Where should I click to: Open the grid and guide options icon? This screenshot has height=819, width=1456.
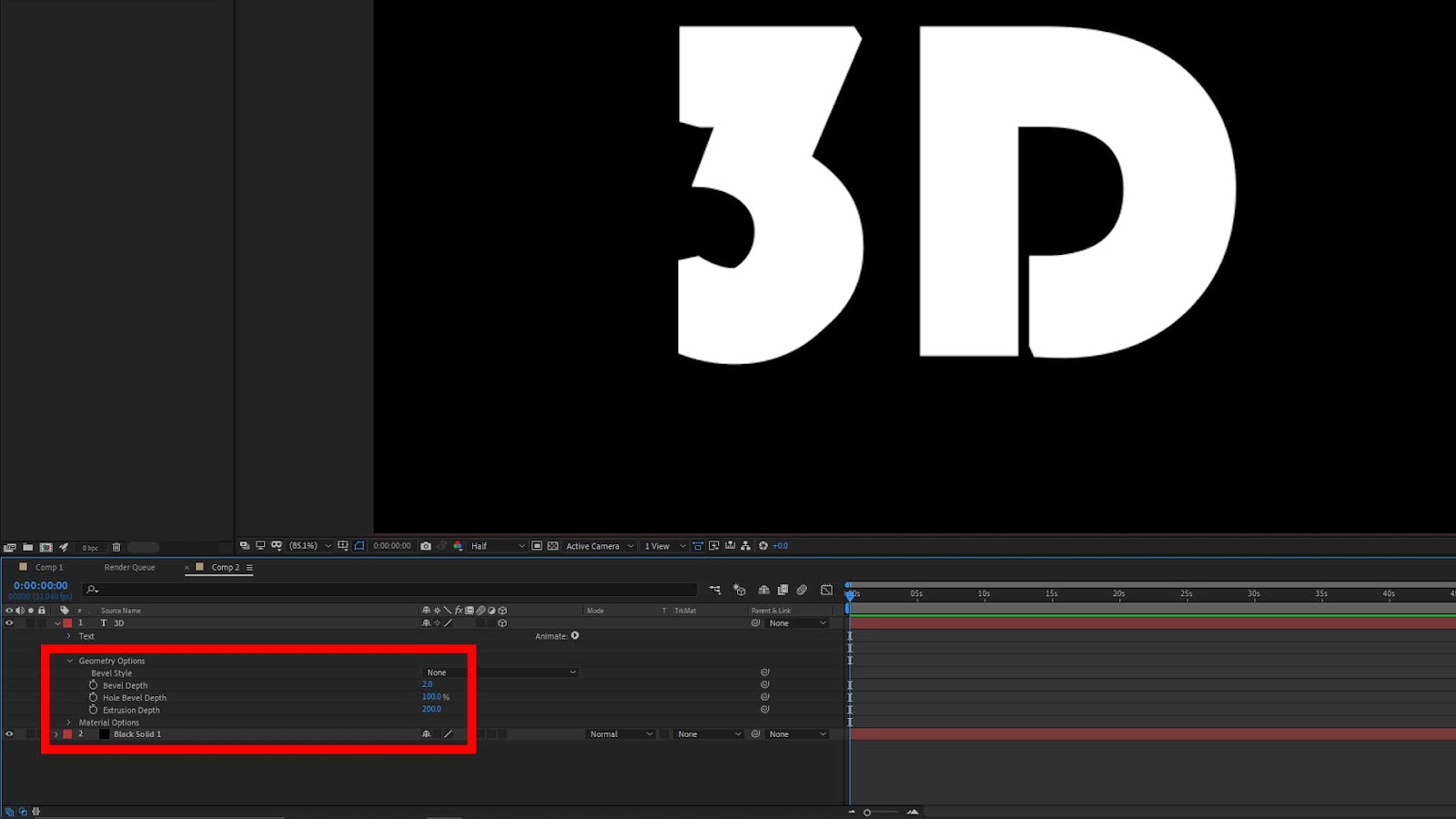point(343,546)
